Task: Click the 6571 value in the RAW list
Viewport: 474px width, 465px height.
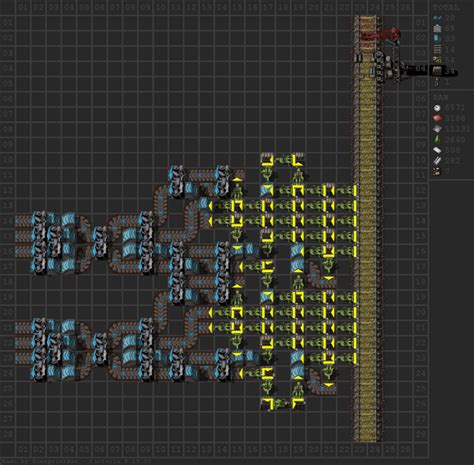Action: pyautogui.click(x=455, y=108)
